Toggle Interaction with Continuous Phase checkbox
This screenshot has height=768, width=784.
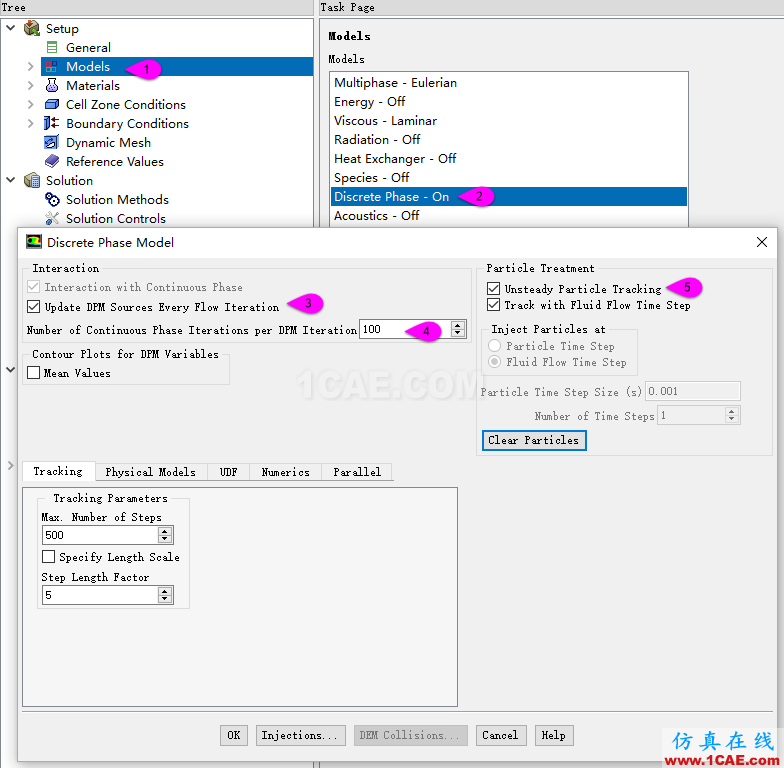point(34,286)
